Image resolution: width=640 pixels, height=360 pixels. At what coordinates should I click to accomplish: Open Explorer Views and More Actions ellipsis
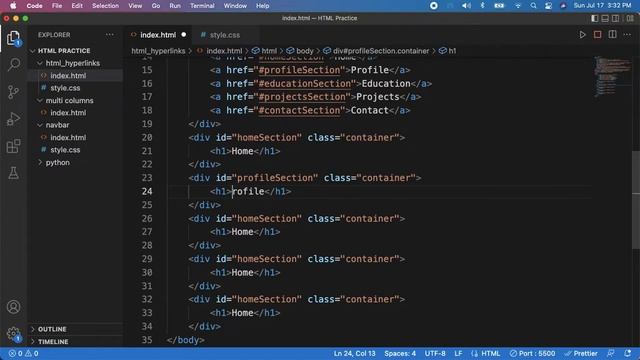click(x=110, y=35)
